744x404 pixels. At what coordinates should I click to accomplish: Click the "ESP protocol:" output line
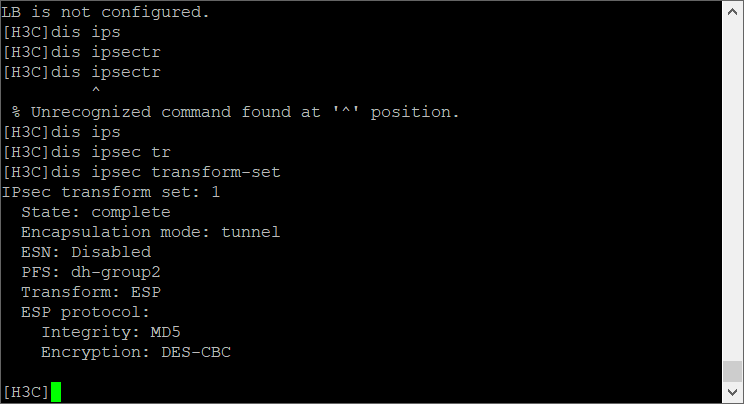86,312
